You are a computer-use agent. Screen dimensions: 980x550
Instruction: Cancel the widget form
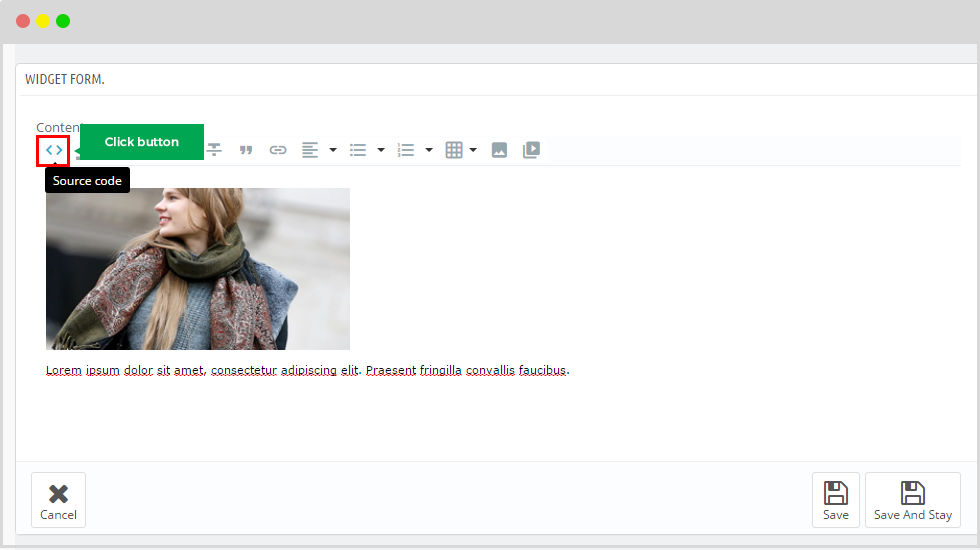(58, 500)
